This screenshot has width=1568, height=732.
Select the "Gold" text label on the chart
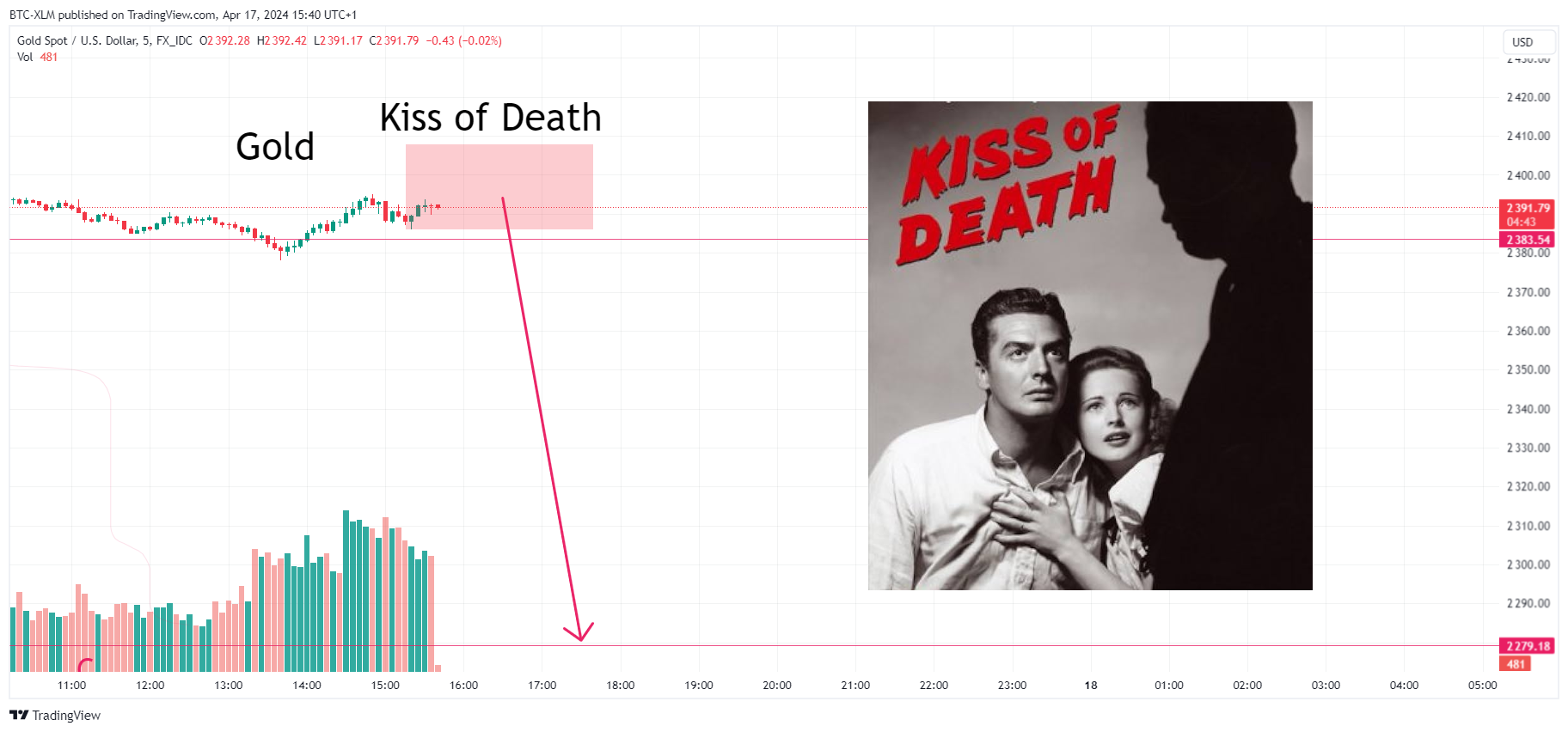[275, 147]
